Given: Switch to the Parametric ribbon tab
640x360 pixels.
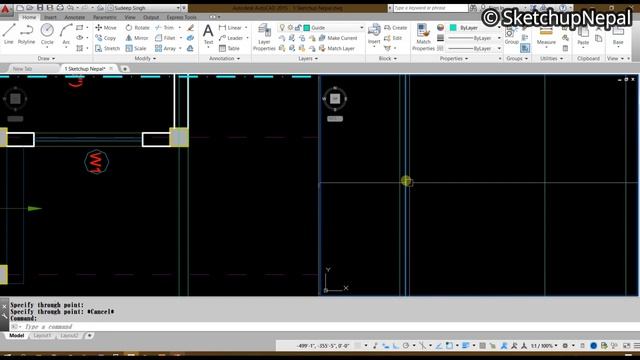Looking at the screenshot, I should [104, 17].
